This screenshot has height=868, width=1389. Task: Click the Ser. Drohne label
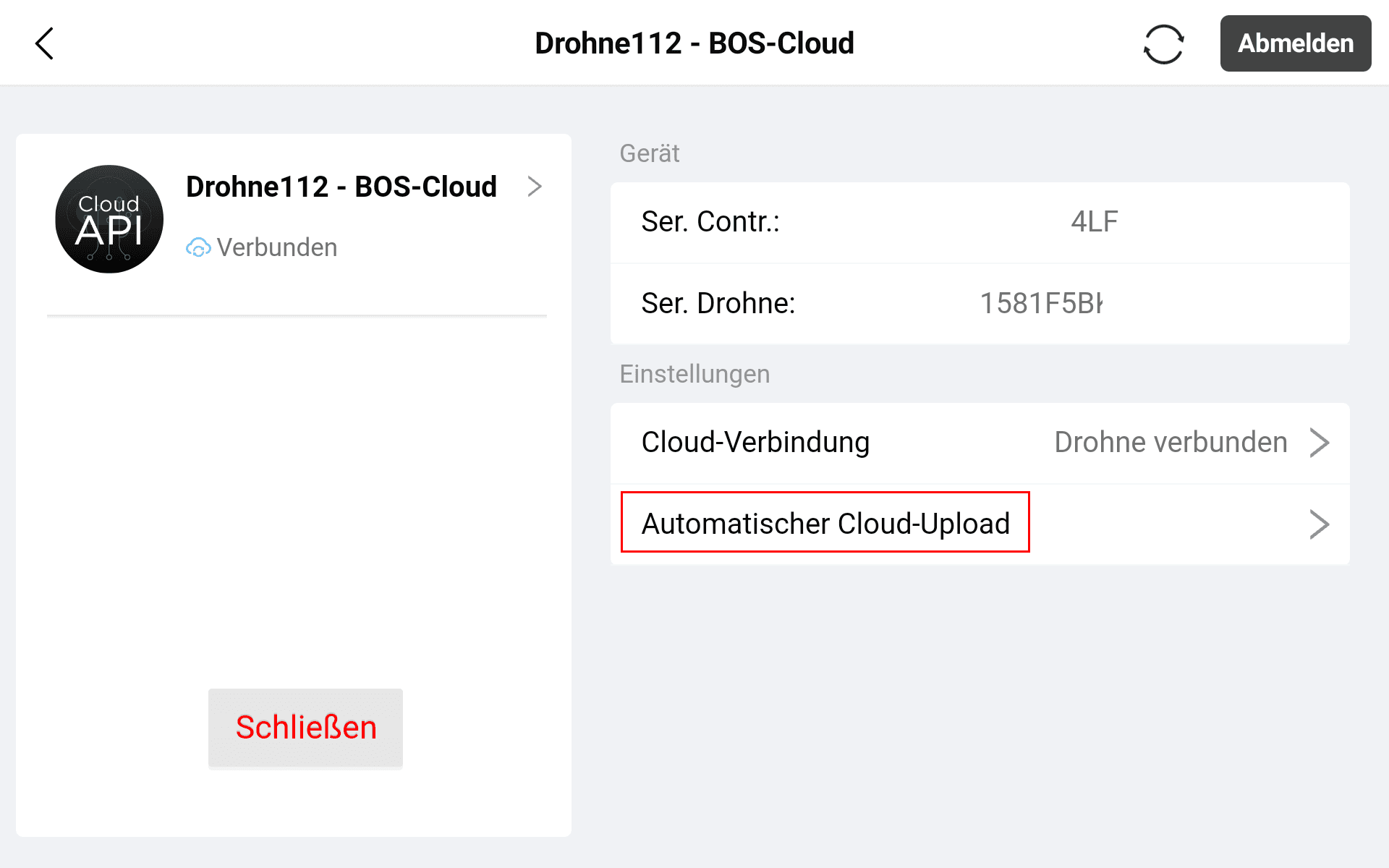(718, 303)
